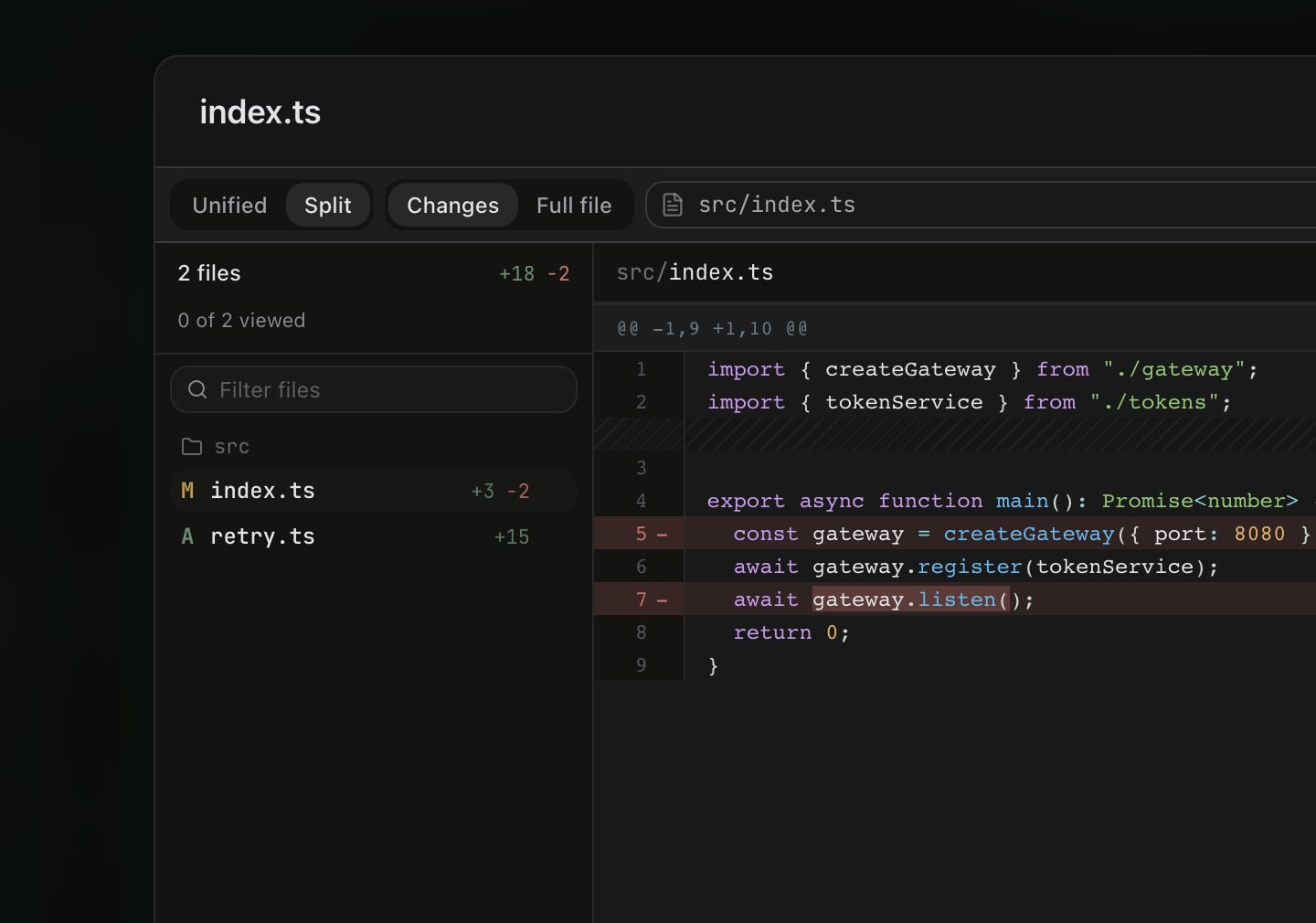
Task: Open index.ts in the file tree
Action: click(374, 491)
